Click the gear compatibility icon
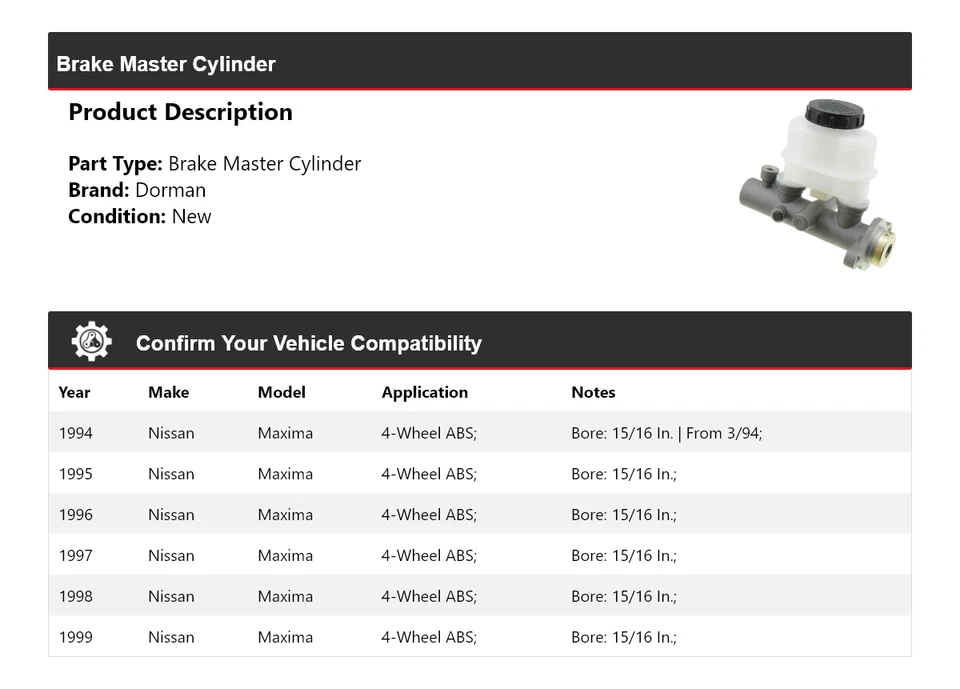This screenshot has height=689, width=960. coord(91,342)
